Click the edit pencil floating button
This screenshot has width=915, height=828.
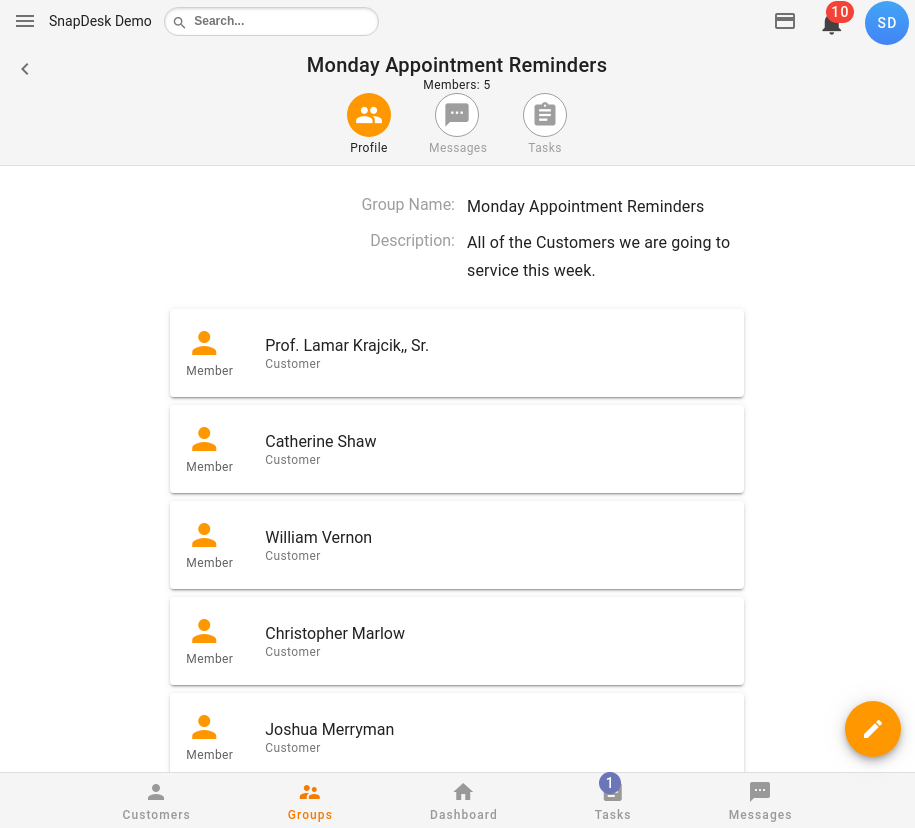pos(872,729)
